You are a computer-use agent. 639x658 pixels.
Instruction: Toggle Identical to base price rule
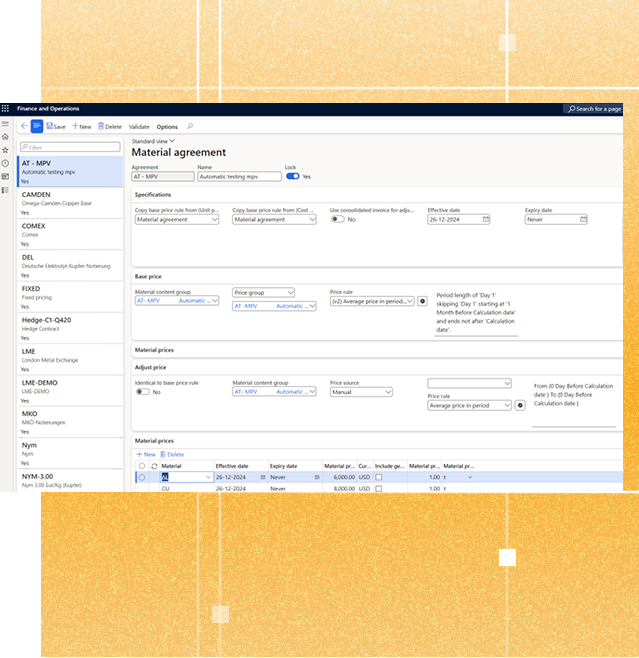pos(142,392)
